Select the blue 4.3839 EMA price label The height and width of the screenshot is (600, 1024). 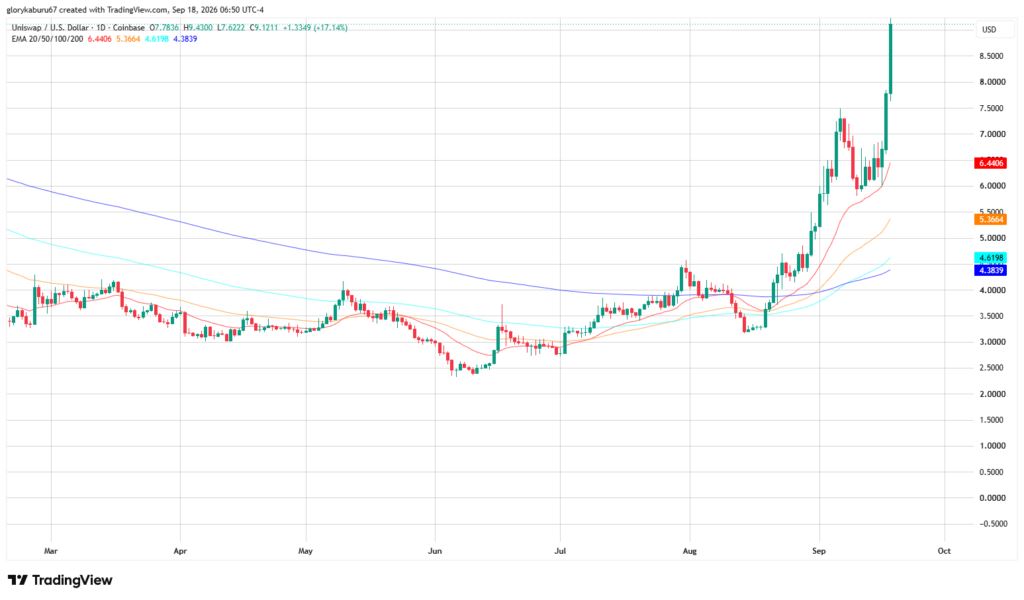point(990,270)
